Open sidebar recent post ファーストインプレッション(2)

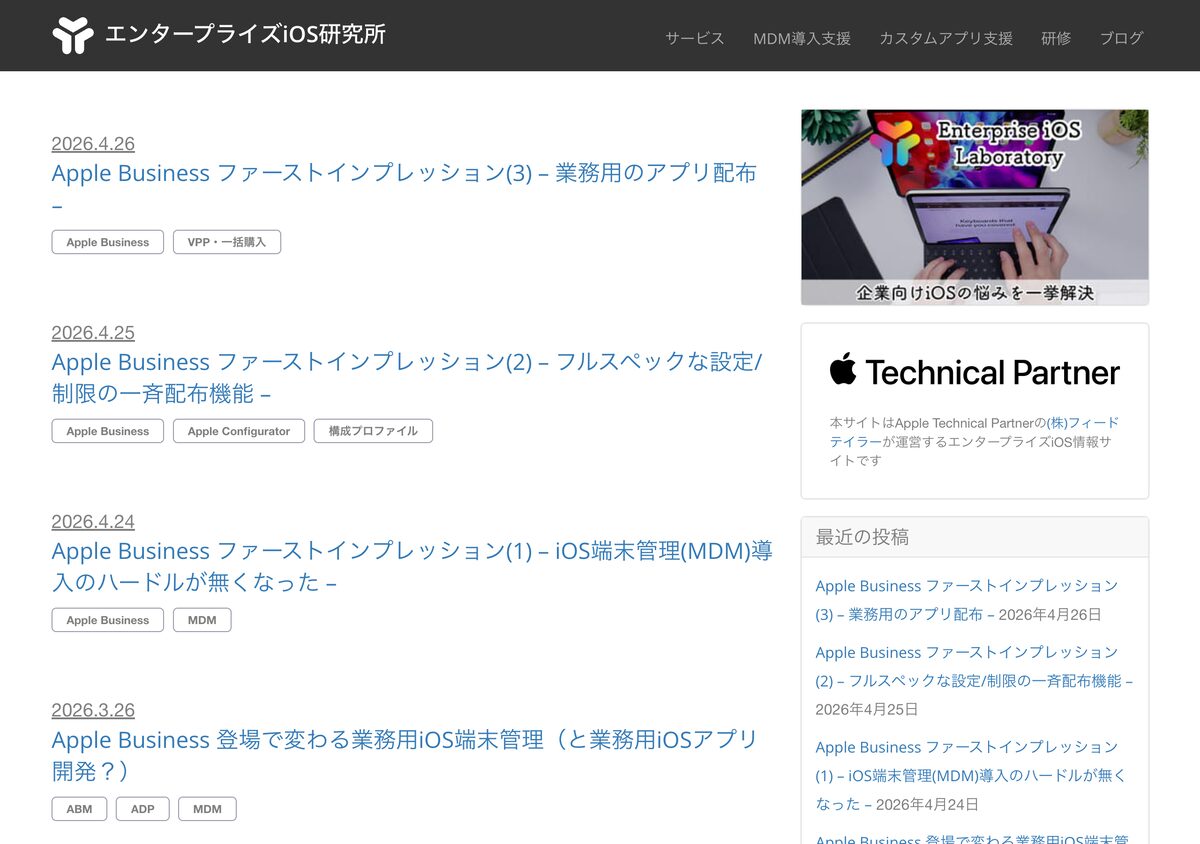(x=974, y=666)
